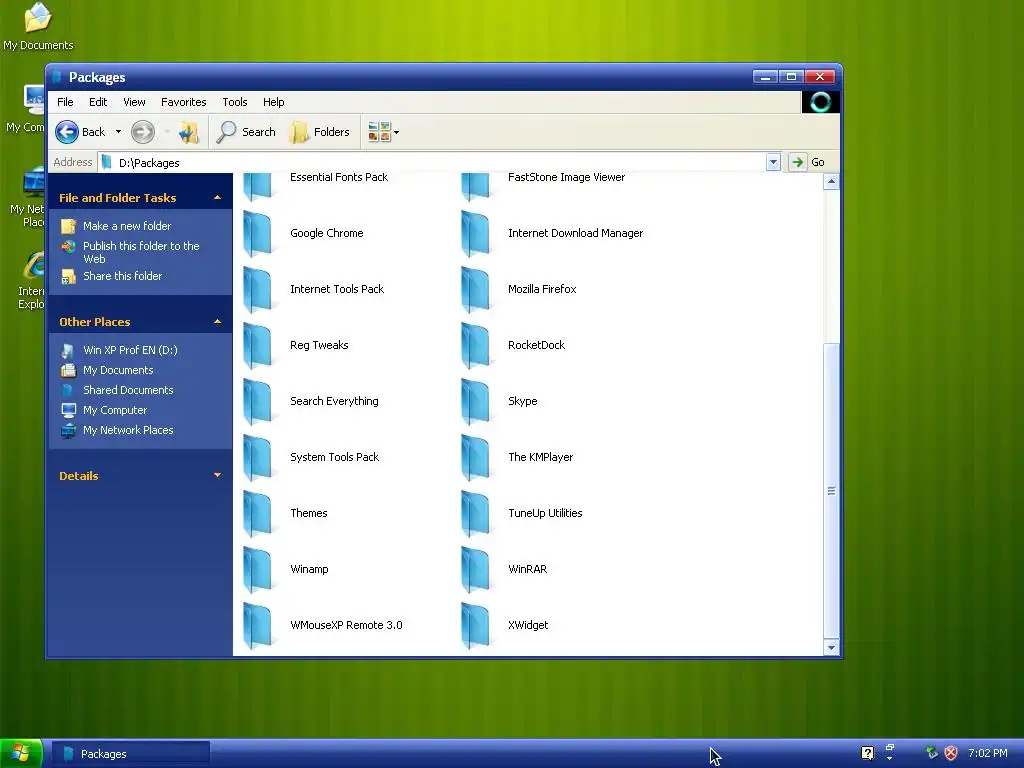Viewport: 1024px width, 768px height.
Task: Open the Back history dropdown arrow
Action: [x=118, y=132]
